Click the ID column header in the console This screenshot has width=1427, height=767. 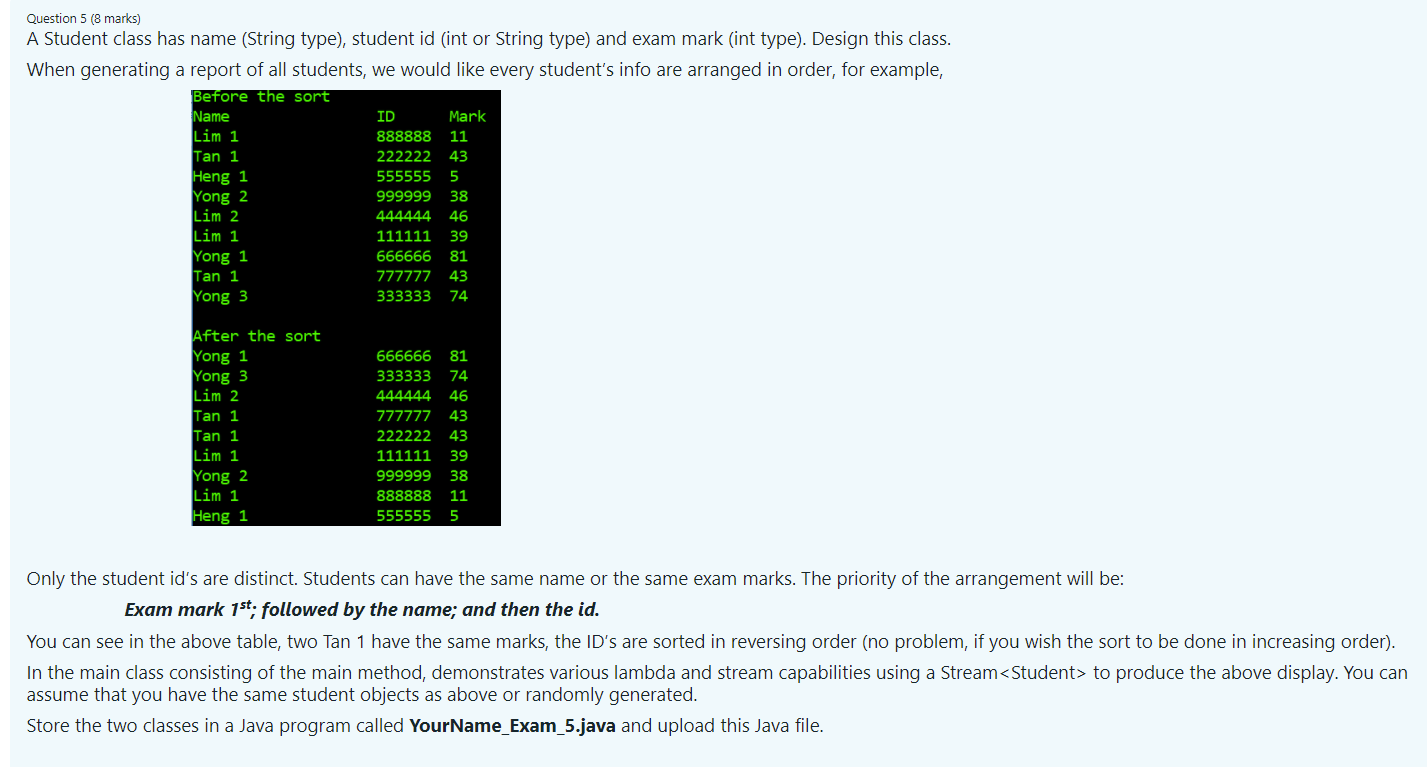pos(385,116)
